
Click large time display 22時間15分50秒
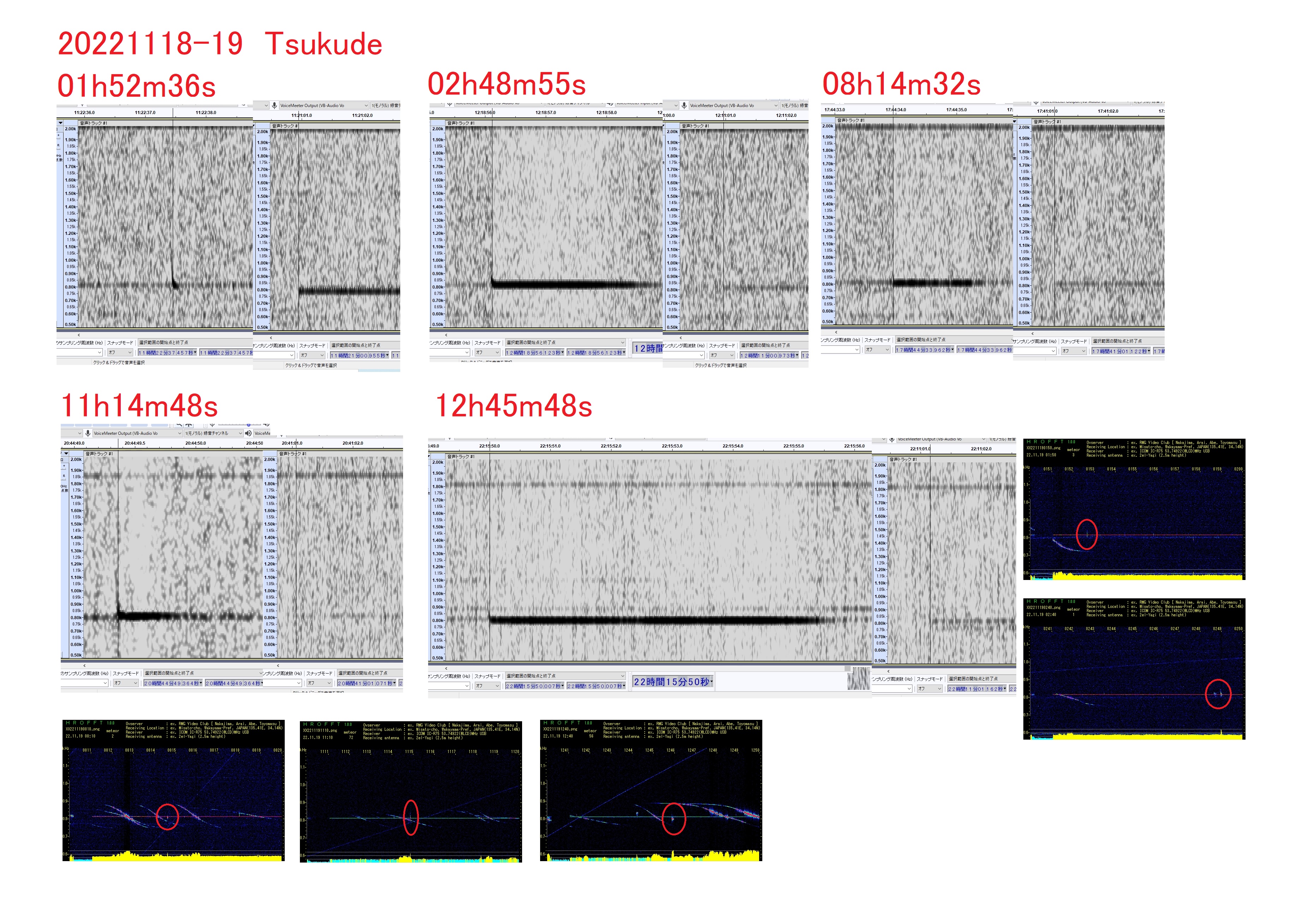click(x=672, y=681)
